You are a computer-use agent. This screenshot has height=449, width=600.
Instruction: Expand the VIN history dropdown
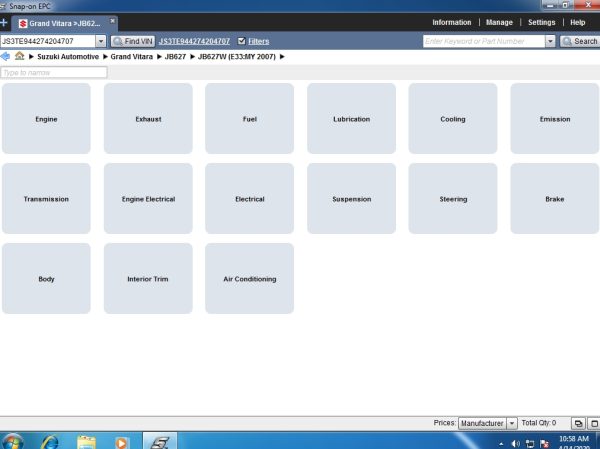[101, 41]
